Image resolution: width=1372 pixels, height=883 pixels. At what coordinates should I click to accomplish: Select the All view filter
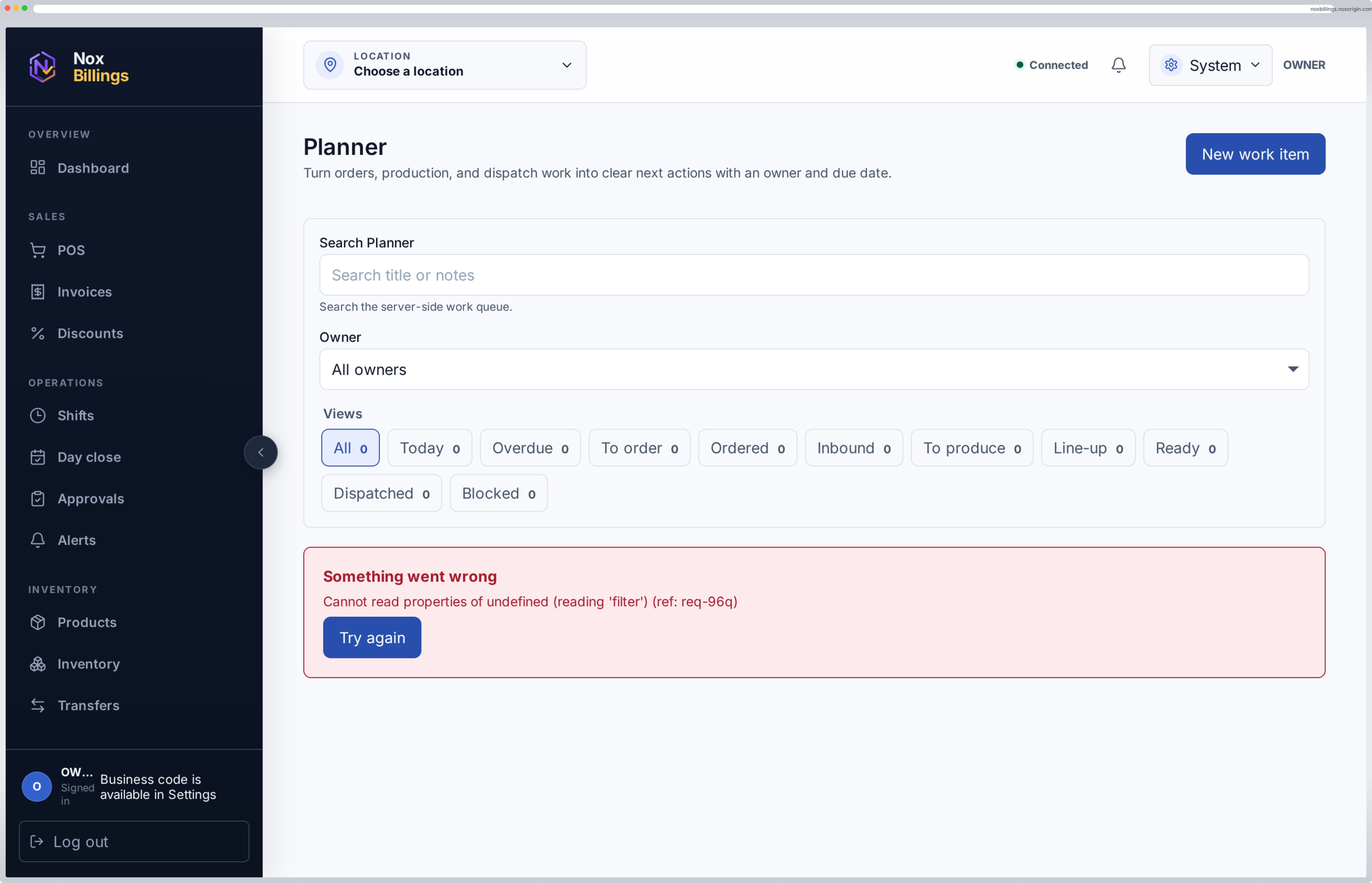(x=351, y=448)
